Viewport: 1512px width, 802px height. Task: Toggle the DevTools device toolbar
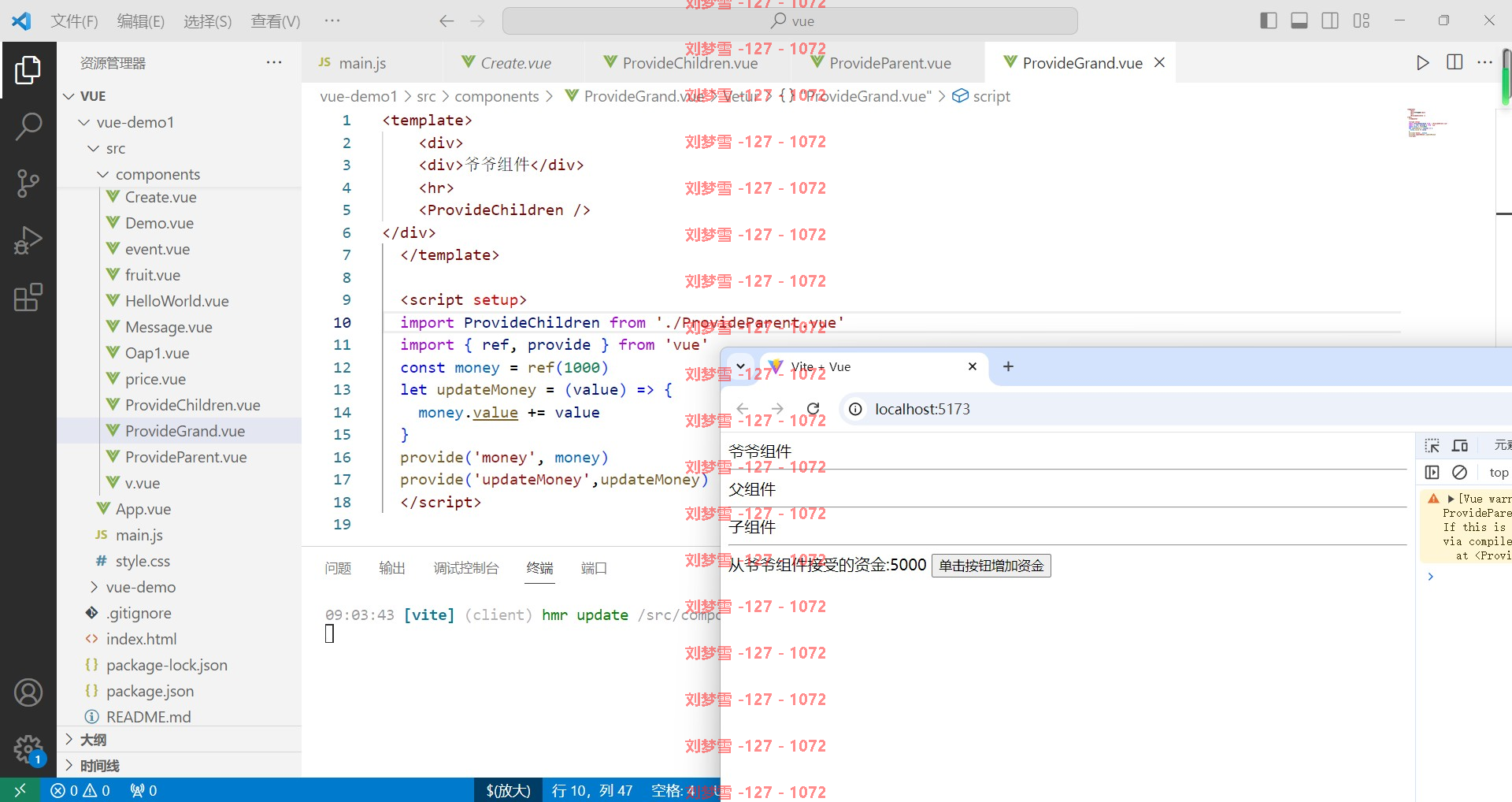click(1460, 446)
